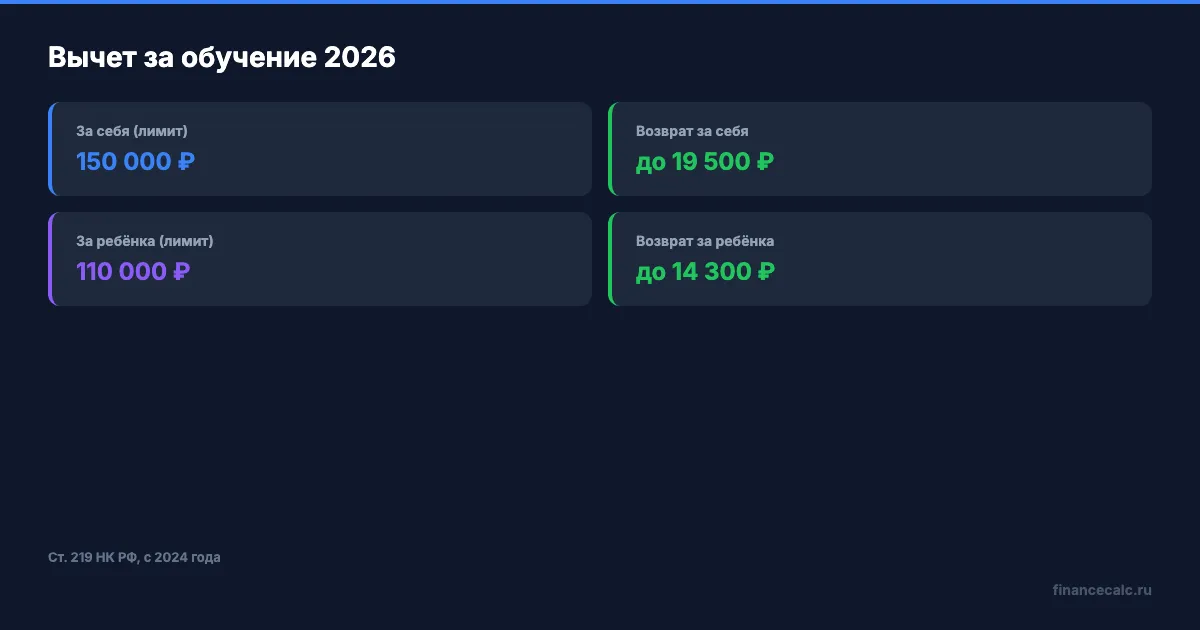Click the green left accent of "Возврат за себя" card
1200x630 pixels.
610,149
